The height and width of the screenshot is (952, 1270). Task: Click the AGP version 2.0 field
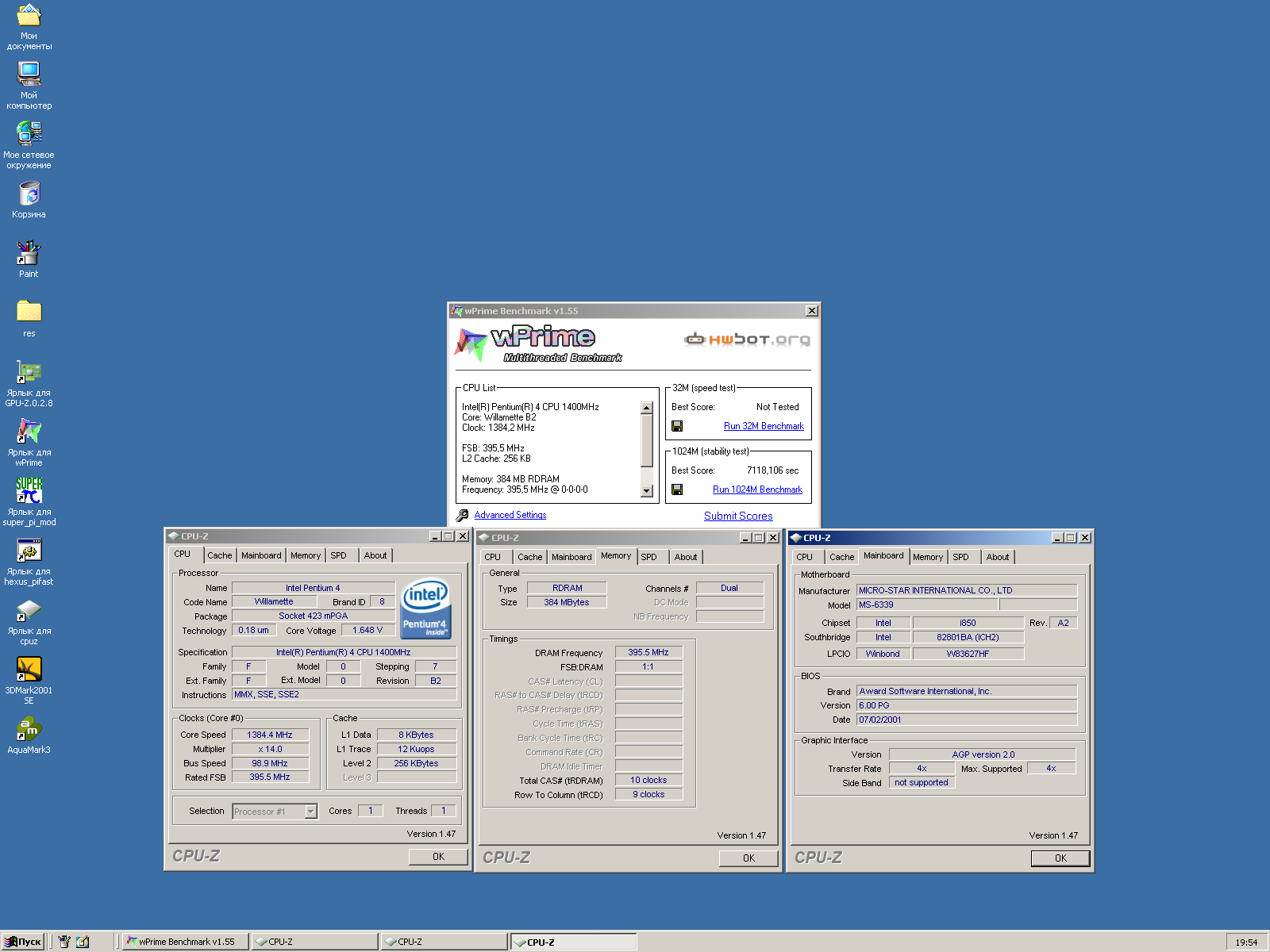983,754
